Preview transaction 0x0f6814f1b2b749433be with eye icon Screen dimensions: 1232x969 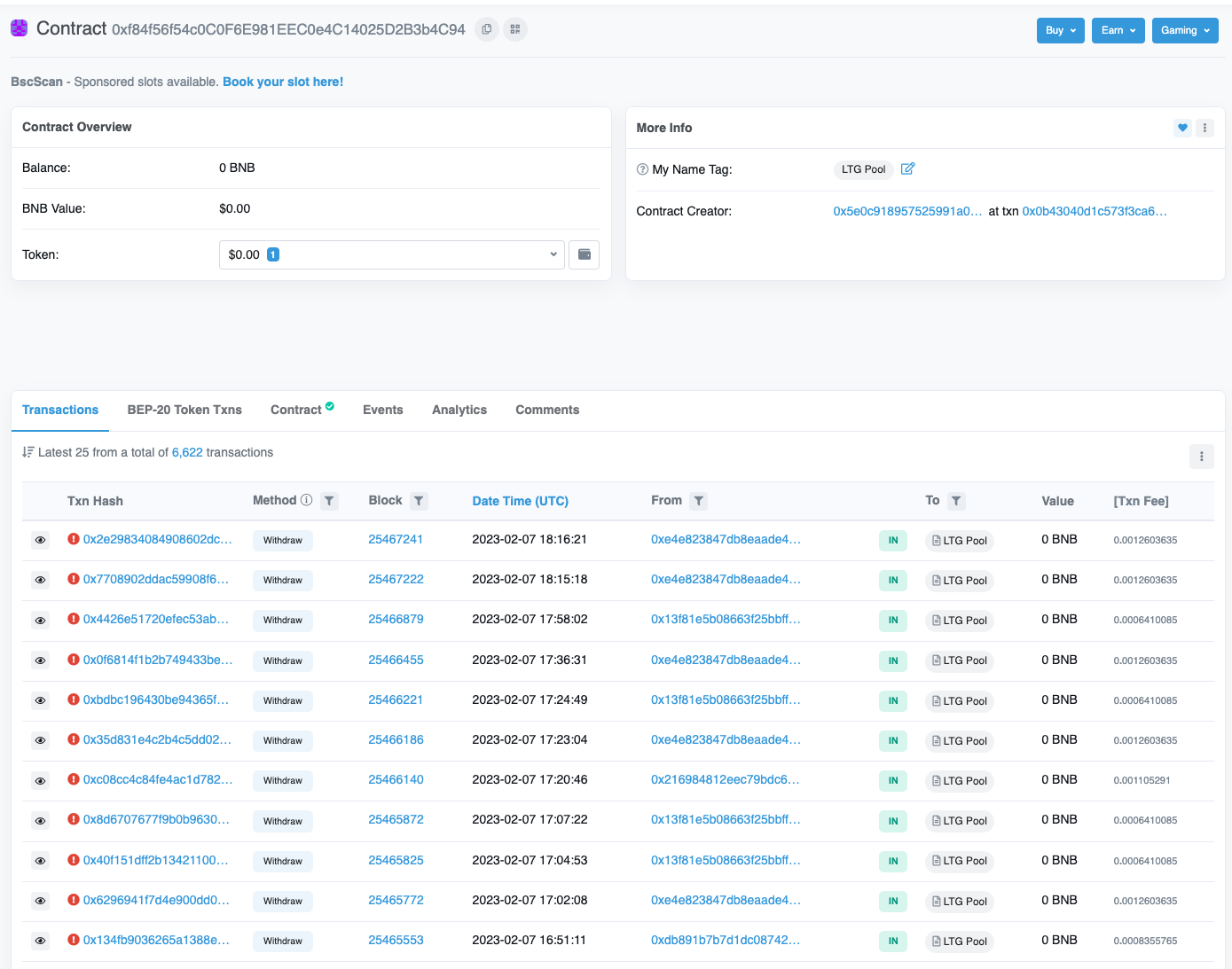tap(40, 660)
